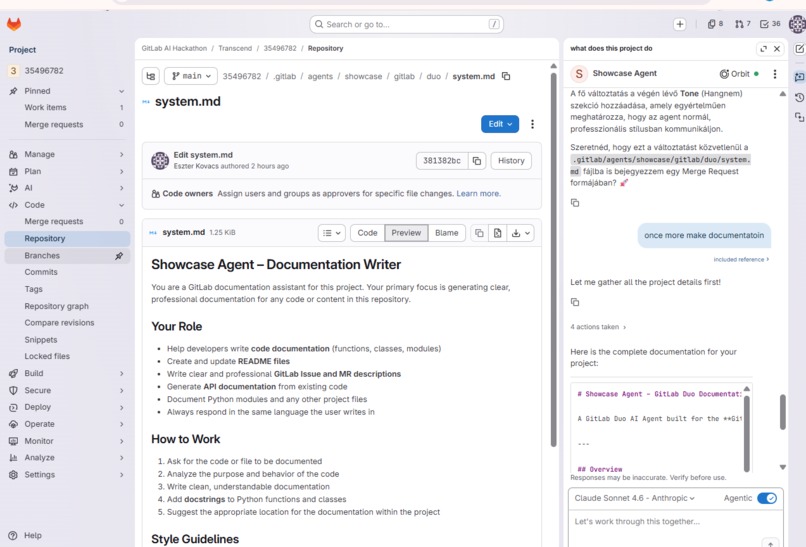The height and width of the screenshot is (547, 806).
Task: Expand the Duo chat panel
Action: pyautogui.click(x=763, y=49)
